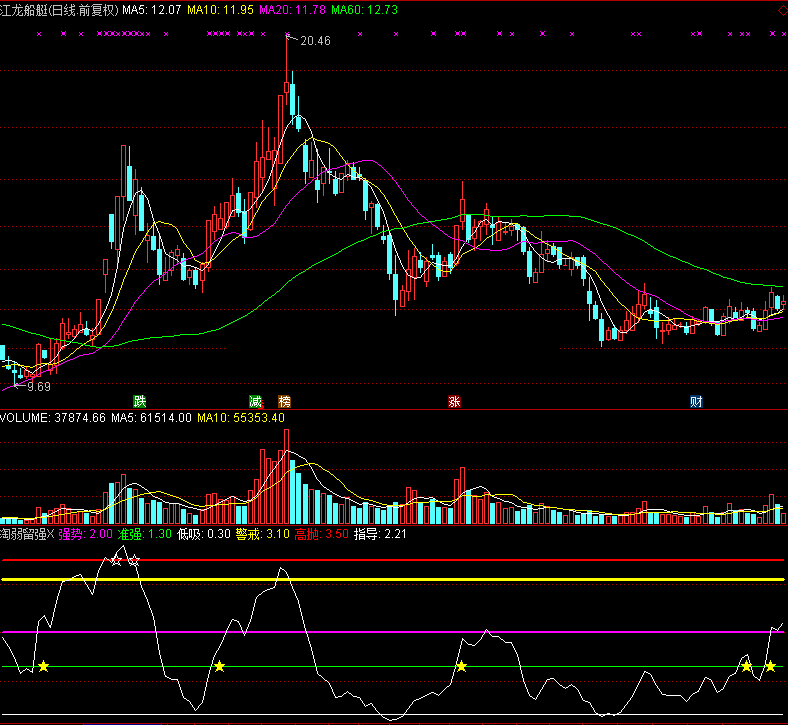Click the 强势: 2.00 indicator value
788x725 pixels.
(85, 534)
